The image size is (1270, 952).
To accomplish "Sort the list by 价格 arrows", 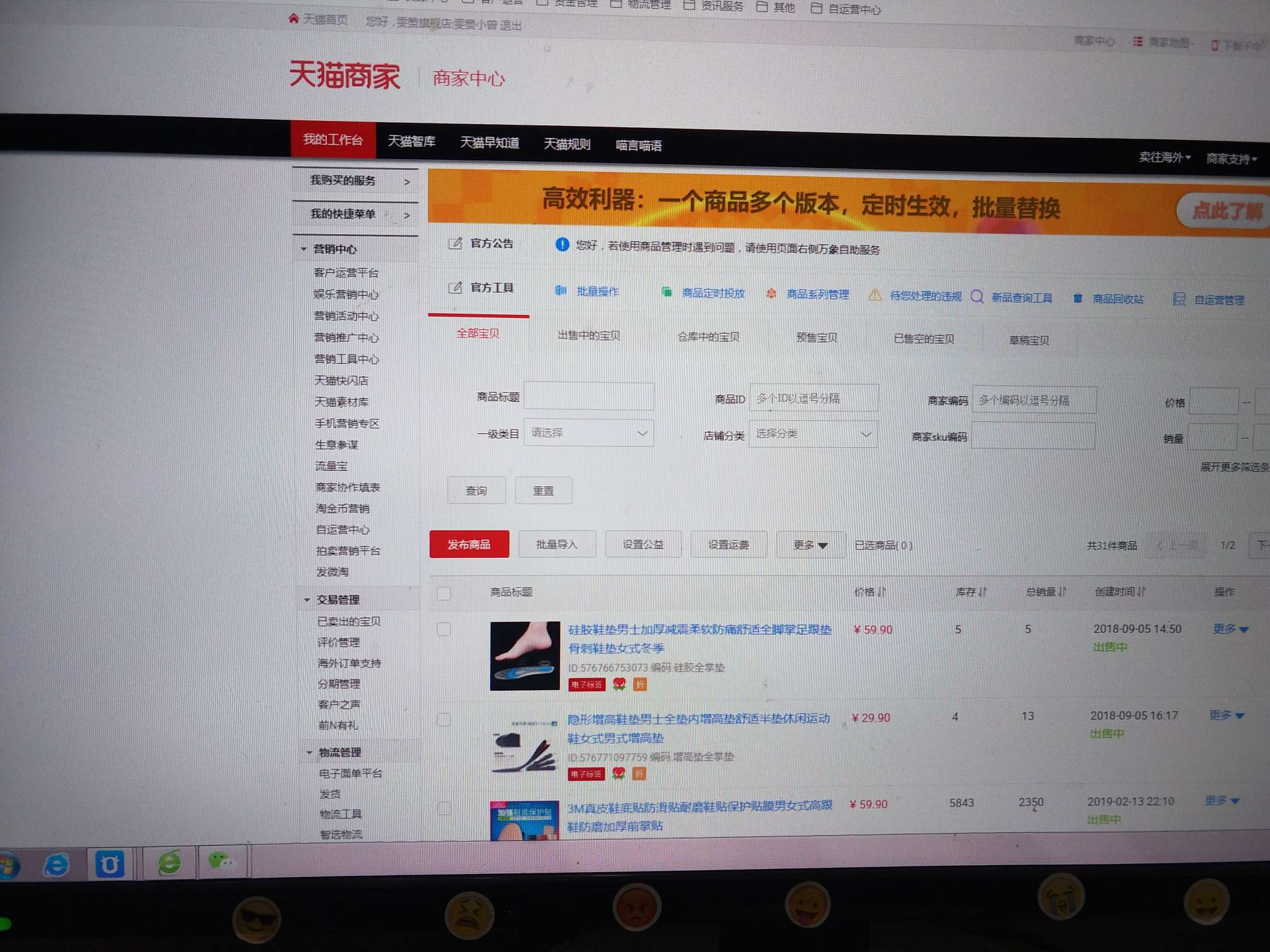I will [882, 592].
